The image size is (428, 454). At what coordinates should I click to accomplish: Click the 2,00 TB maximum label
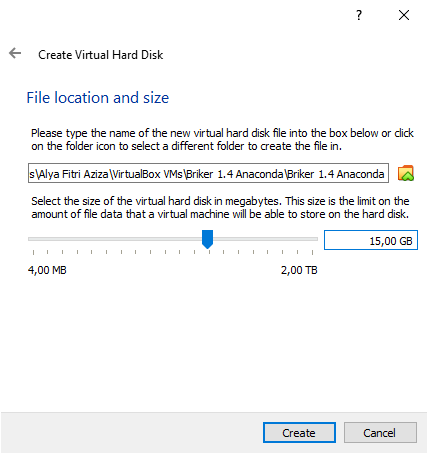299,270
